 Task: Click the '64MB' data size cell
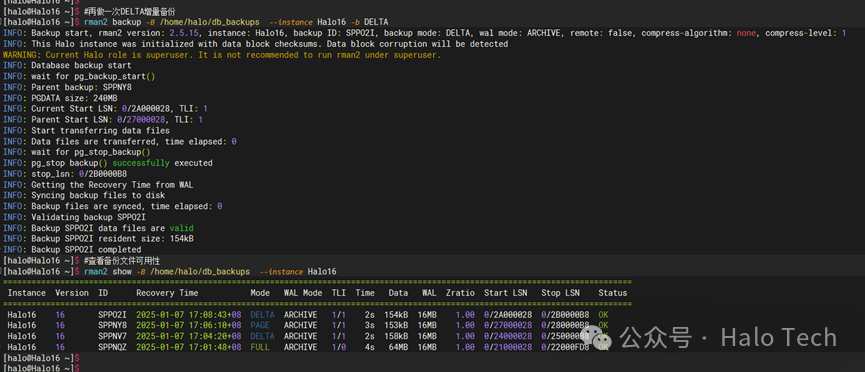(399, 347)
